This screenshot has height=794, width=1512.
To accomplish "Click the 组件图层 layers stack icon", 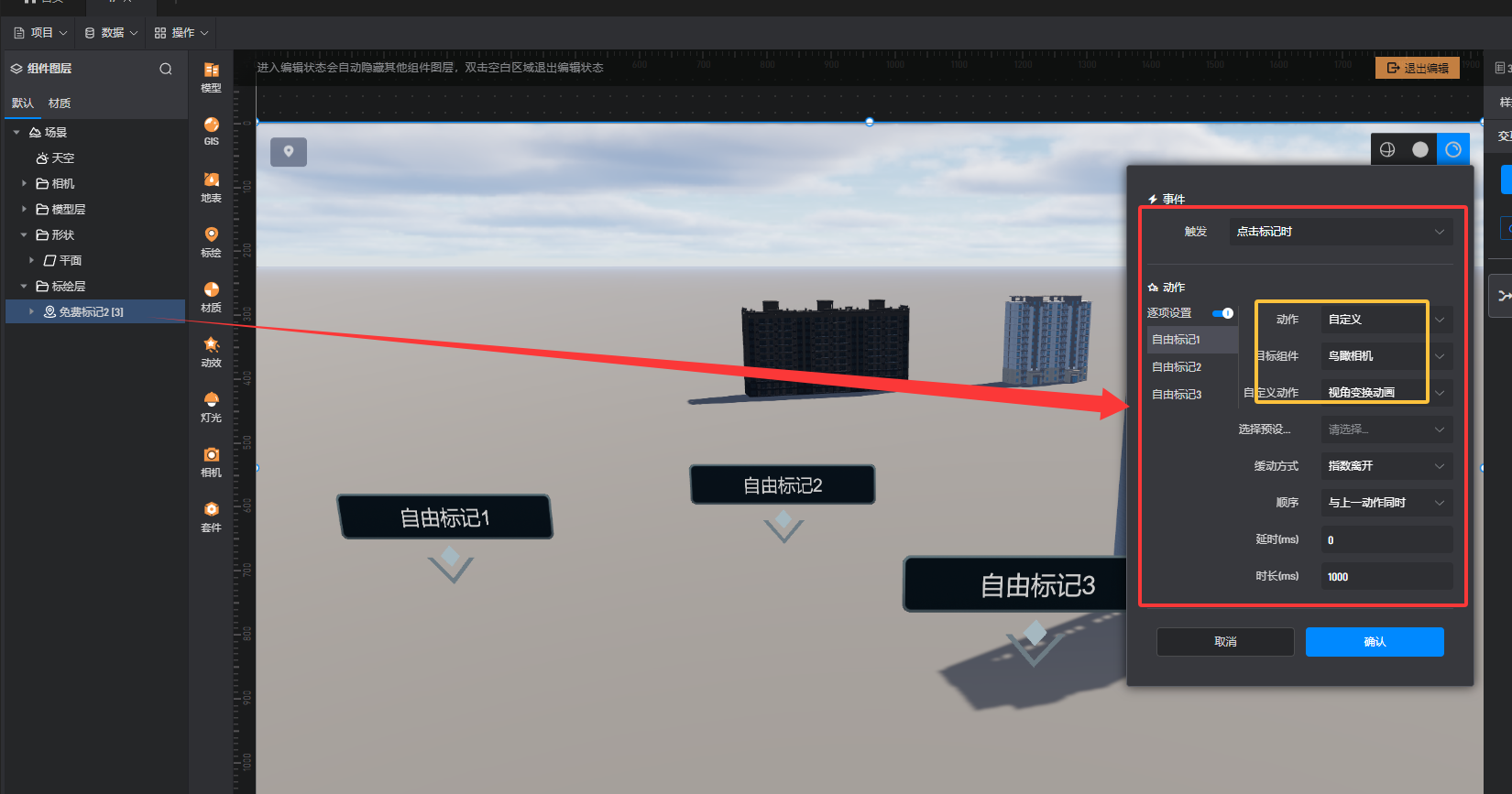I will 16,69.
